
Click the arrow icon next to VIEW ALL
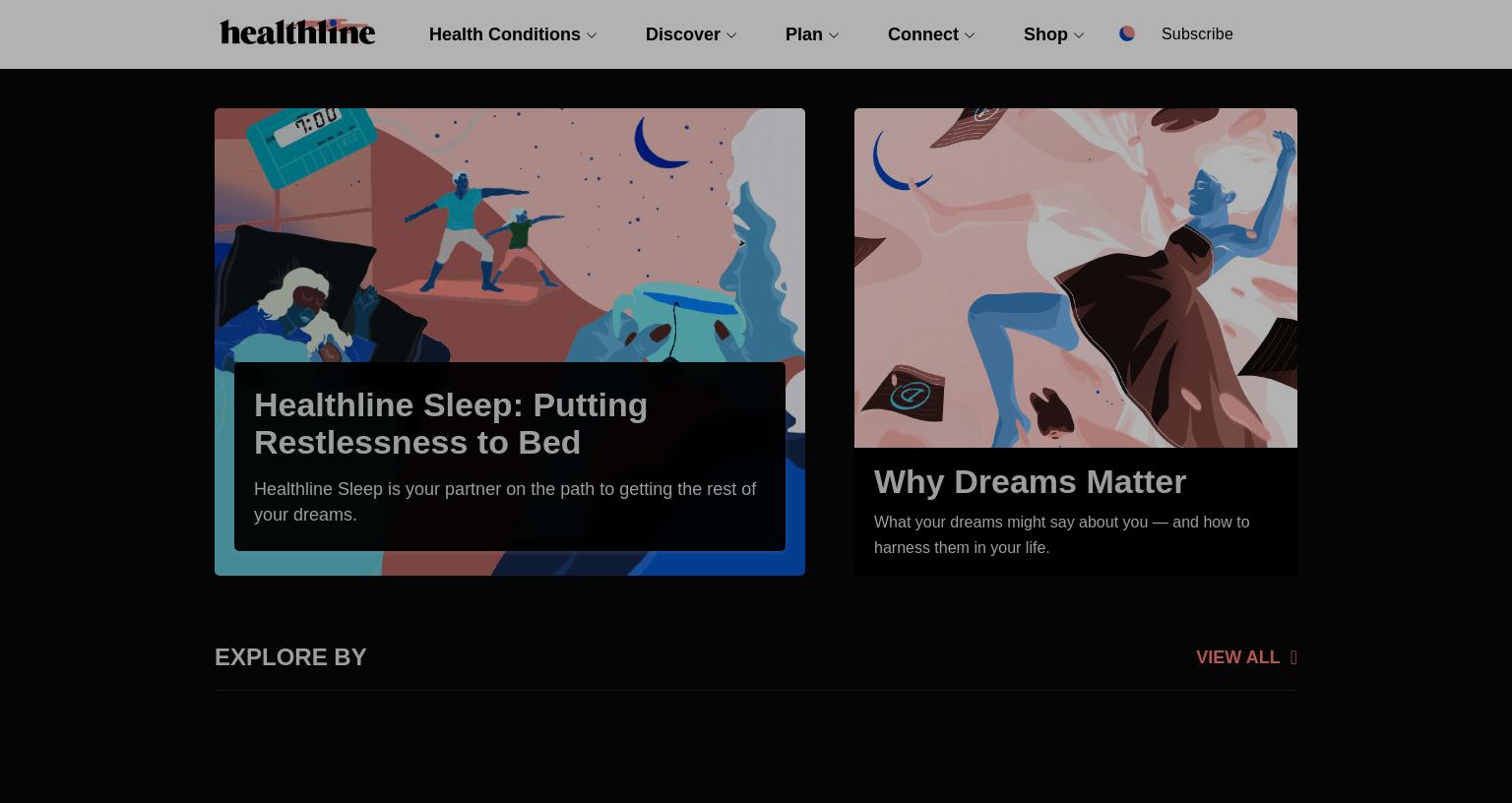click(1293, 657)
